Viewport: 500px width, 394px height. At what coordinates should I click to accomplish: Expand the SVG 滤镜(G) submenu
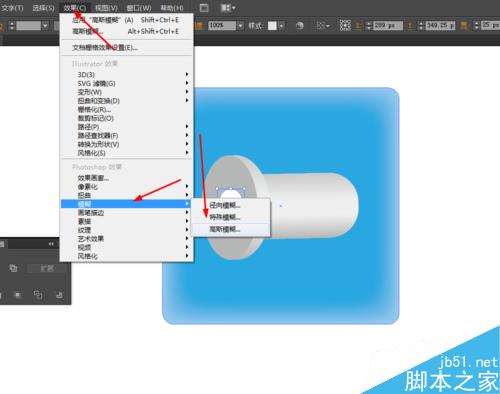point(126,83)
